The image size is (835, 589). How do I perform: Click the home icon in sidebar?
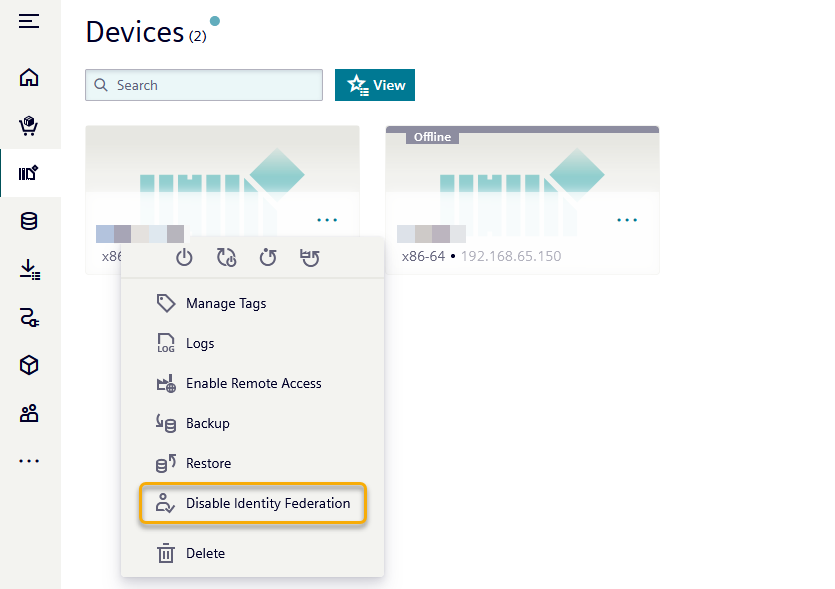pos(29,78)
